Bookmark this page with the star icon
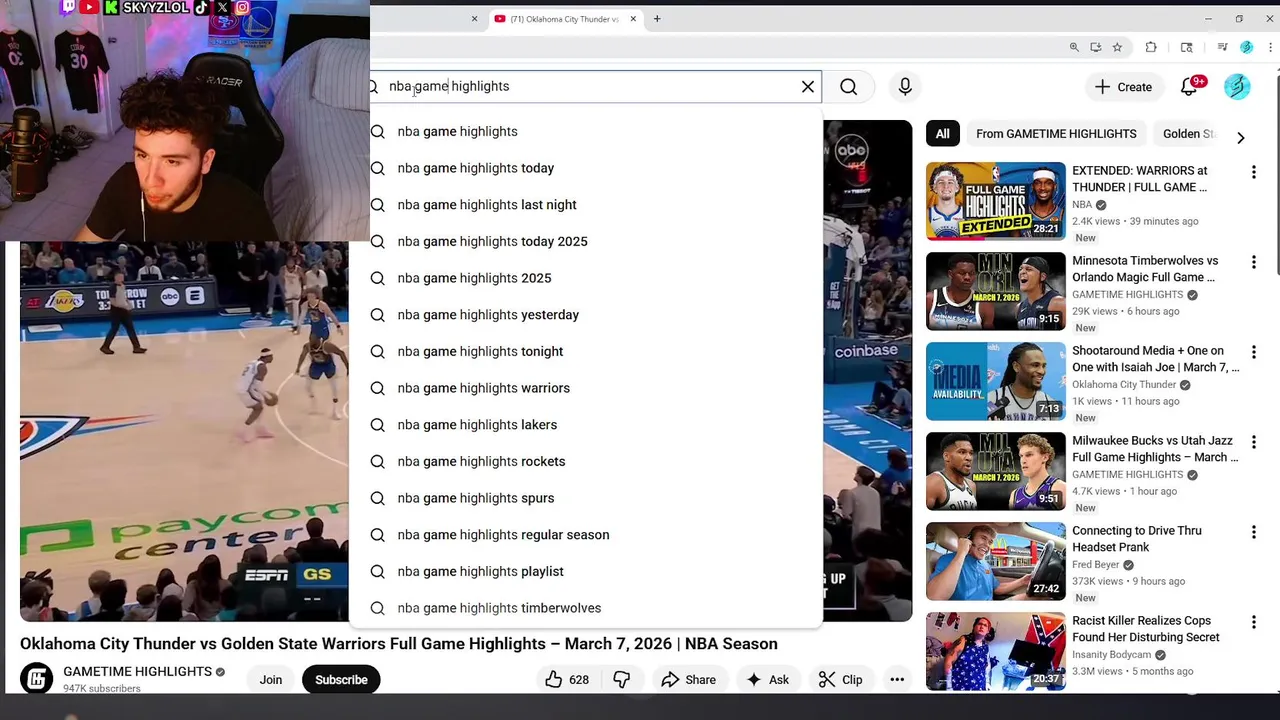 [1117, 47]
